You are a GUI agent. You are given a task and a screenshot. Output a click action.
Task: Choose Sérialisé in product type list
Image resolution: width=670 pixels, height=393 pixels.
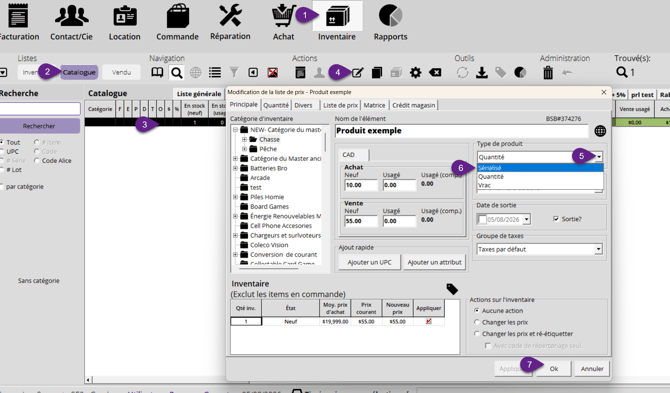[x=540, y=168]
